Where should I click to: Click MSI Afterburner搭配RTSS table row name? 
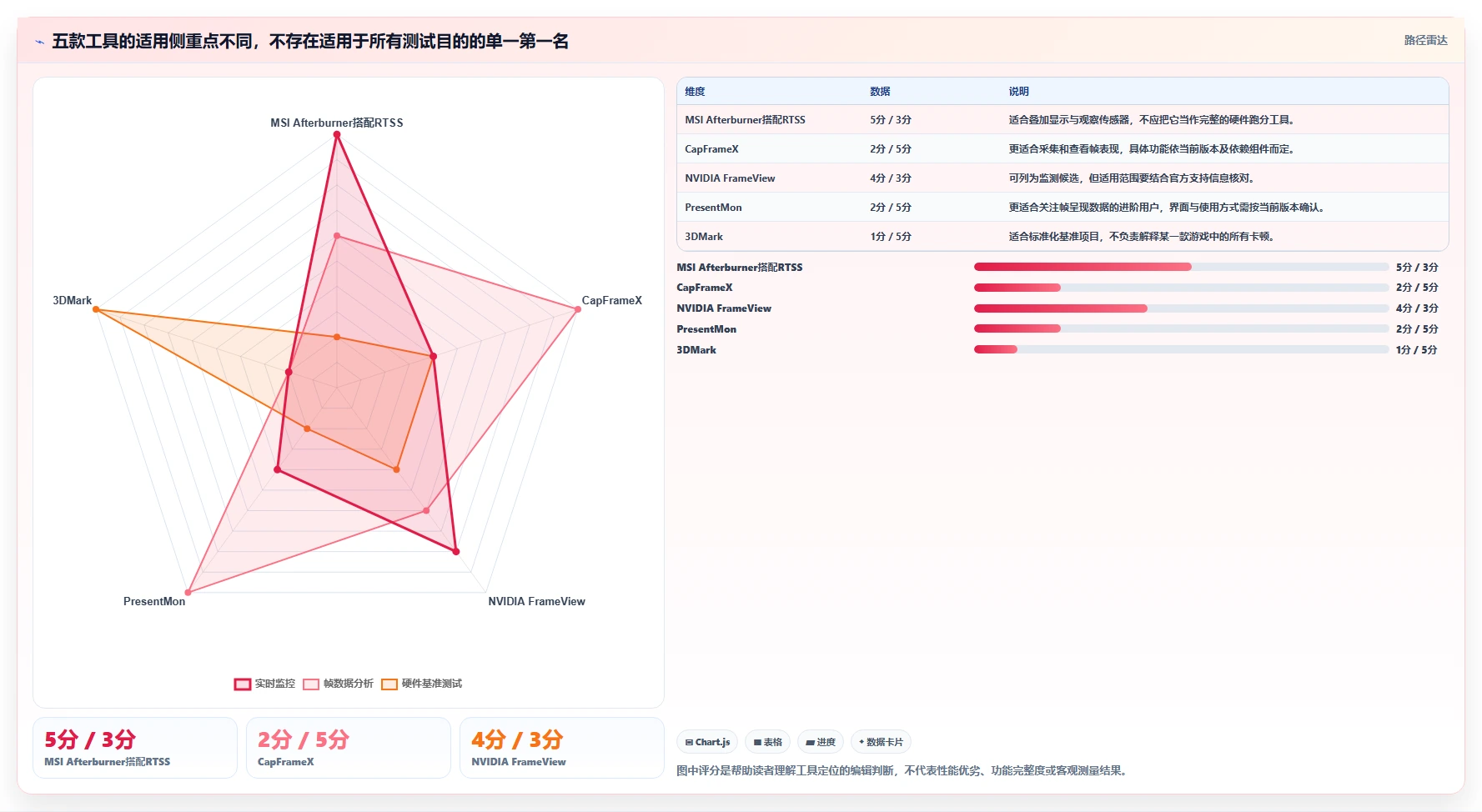745,120
